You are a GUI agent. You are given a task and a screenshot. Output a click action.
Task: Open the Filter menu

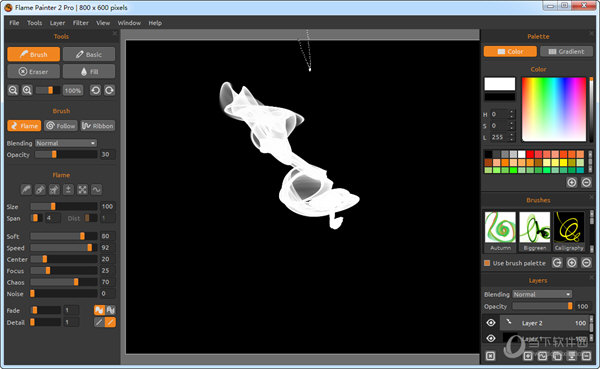tap(81, 23)
